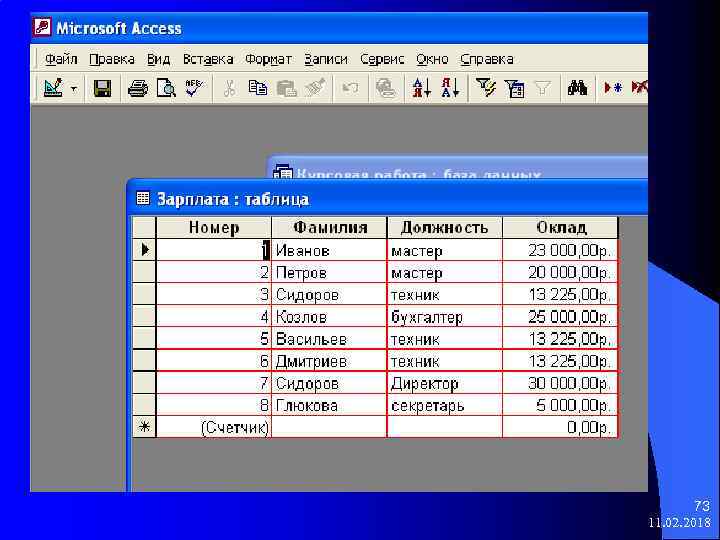Click the Петров cell
Screen dimensions: 720x540
pos(329,272)
